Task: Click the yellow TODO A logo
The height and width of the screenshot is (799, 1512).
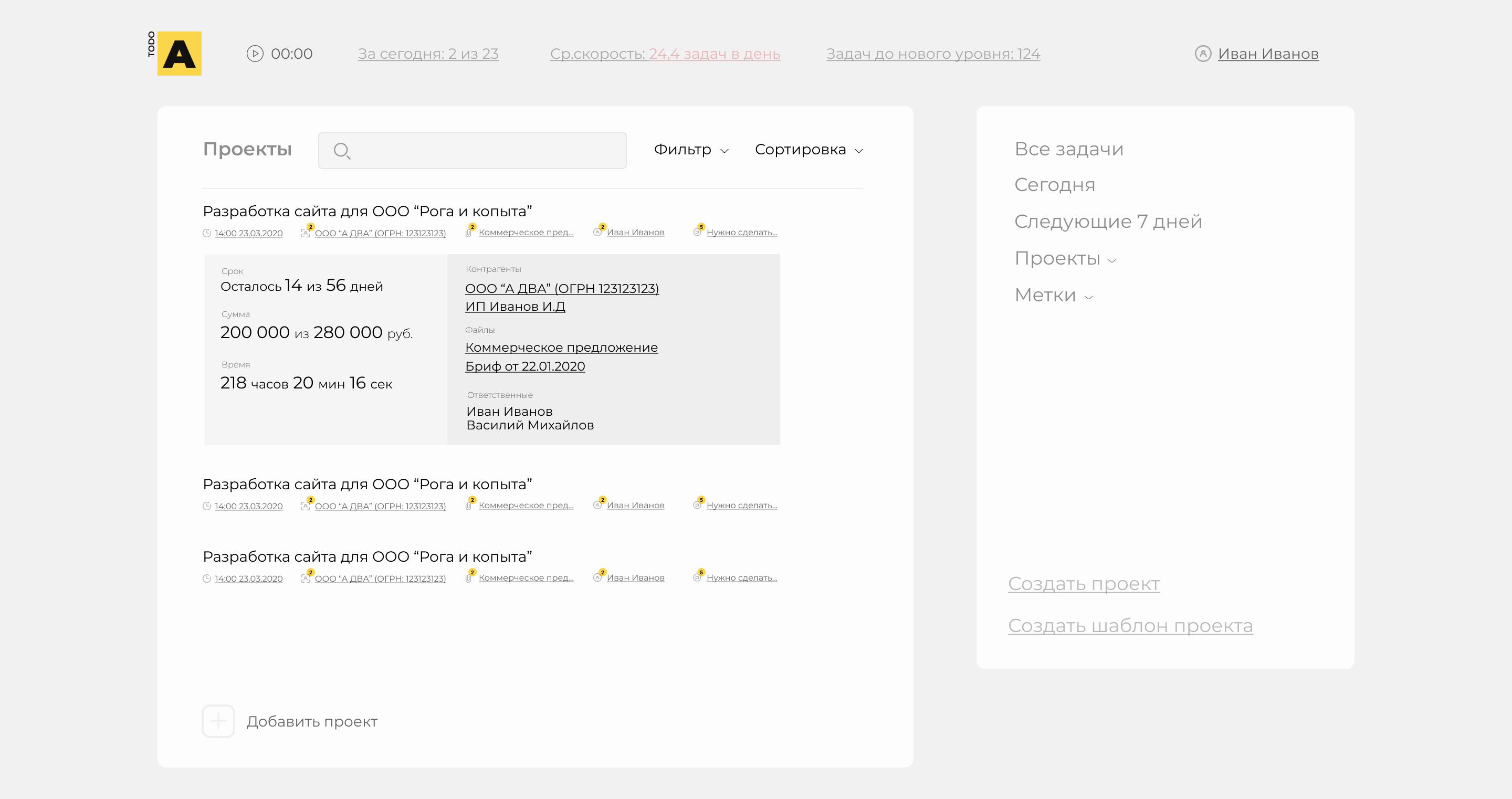Action: [178, 54]
